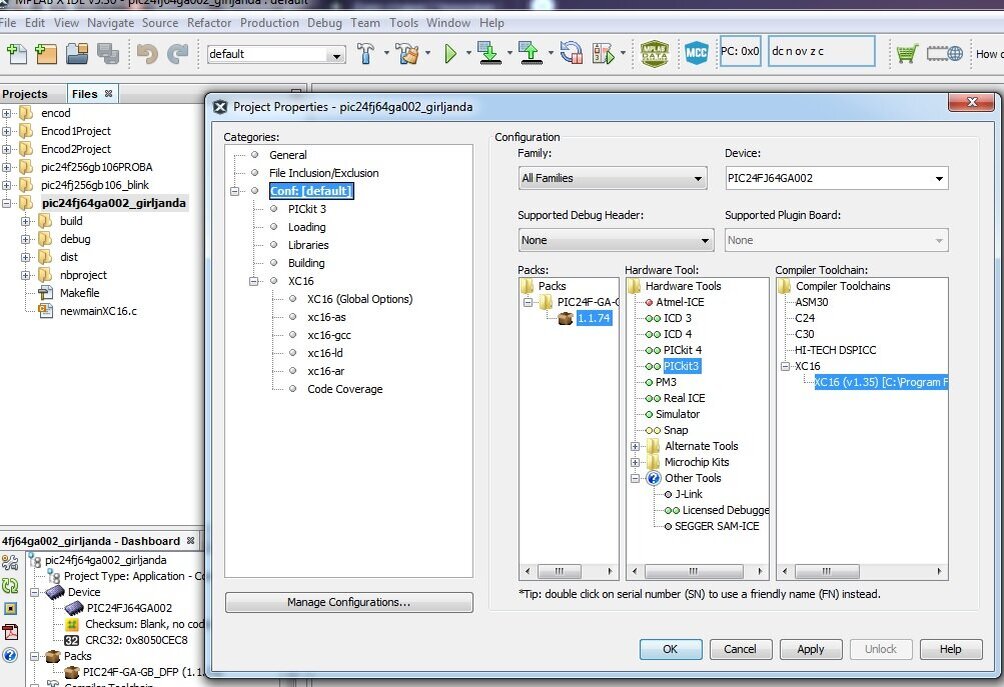1004x687 pixels.
Task: Click Make and Program Device icon
Action: click(490, 54)
